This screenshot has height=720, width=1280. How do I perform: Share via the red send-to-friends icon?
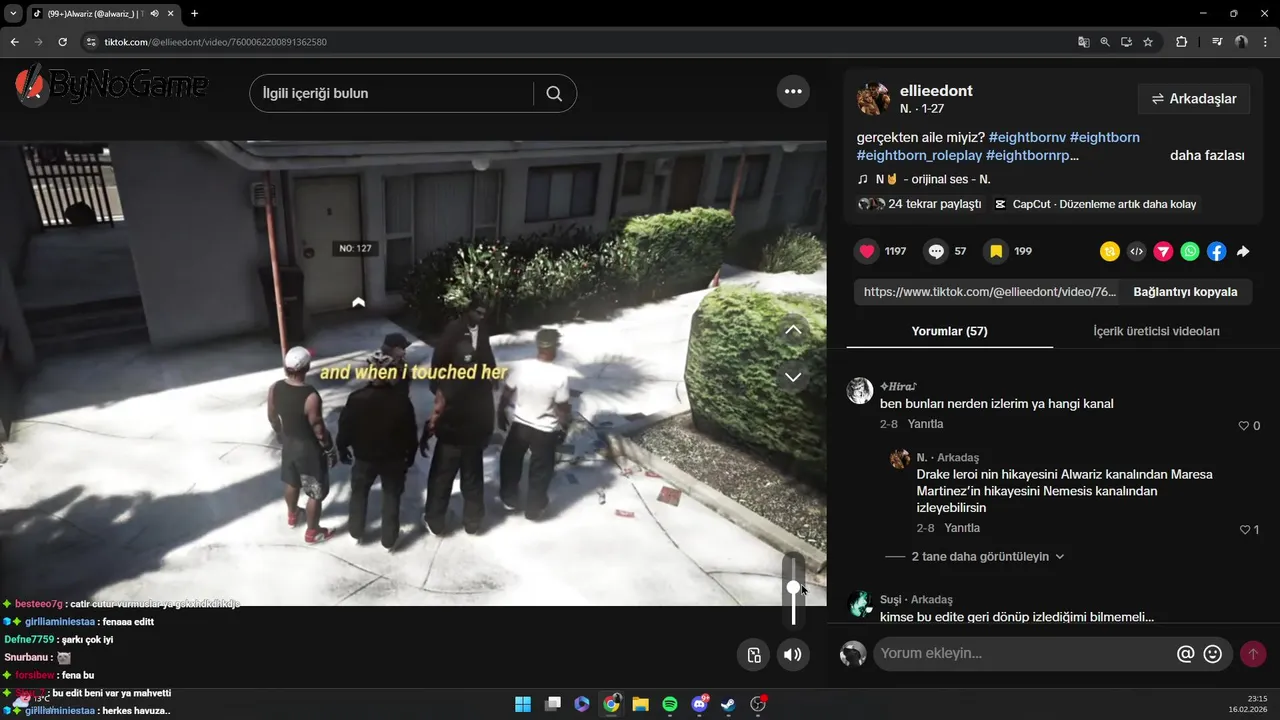(x=1163, y=252)
